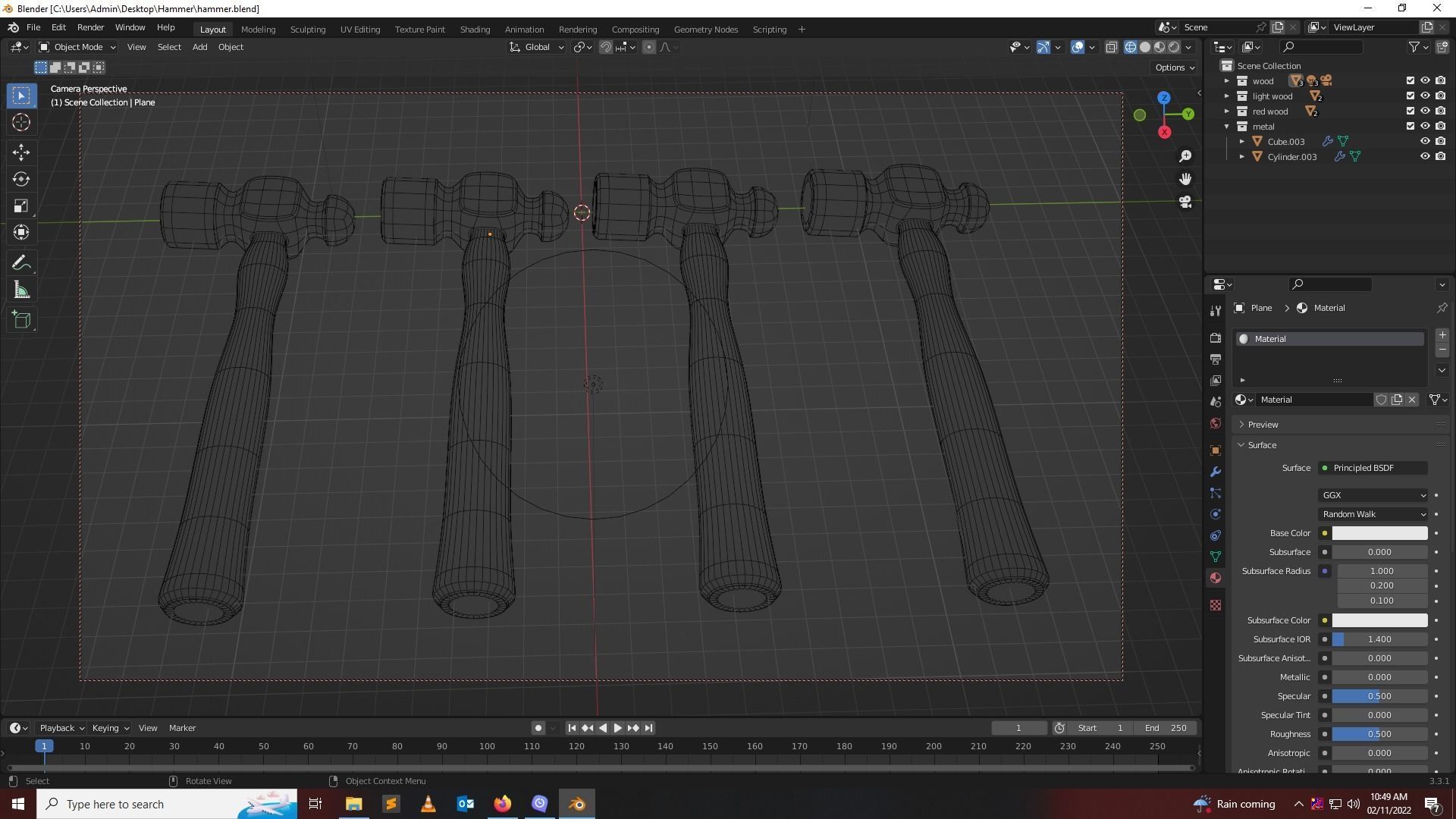
Task: Expand the Cube.003 object row
Action: [x=1242, y=142]
